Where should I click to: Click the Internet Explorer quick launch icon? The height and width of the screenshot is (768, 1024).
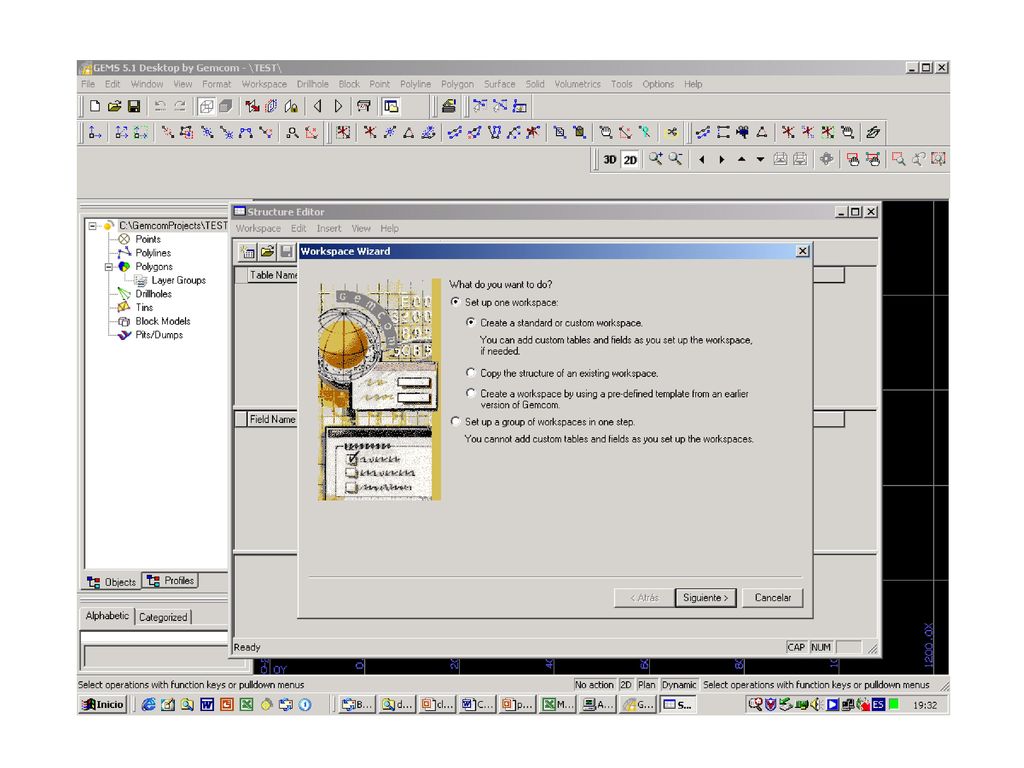point(148,705)
